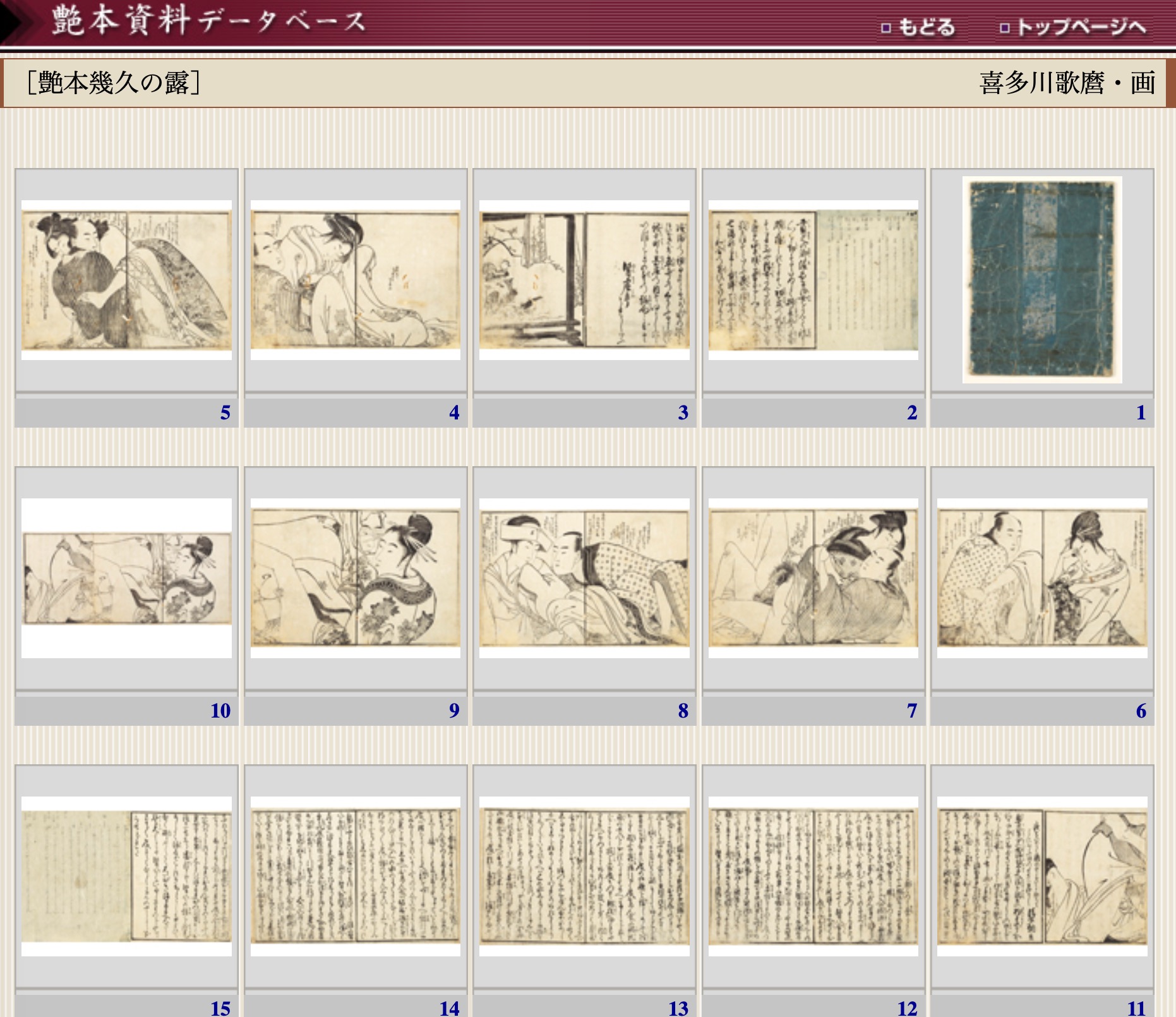View text page spread 12 thumbnail
Screen dimensions: 1176x1017
pos(813,876)
